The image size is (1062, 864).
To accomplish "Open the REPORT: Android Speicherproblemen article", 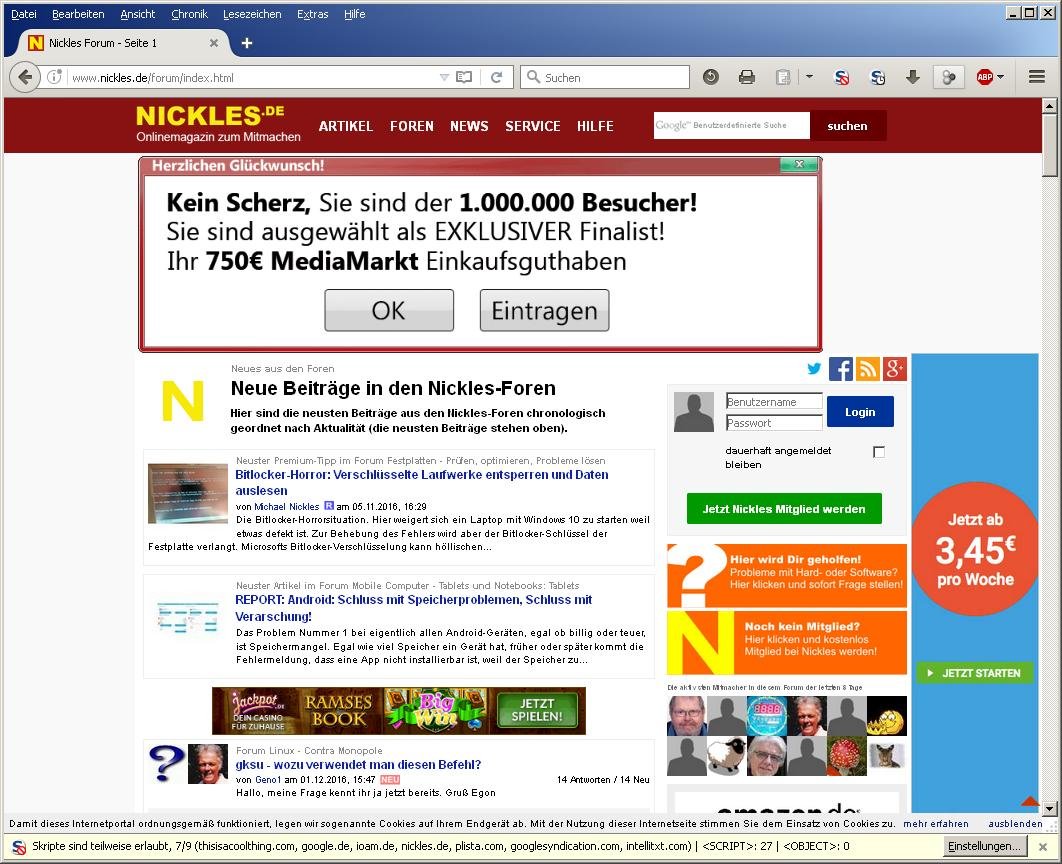I will click(413, 607).
